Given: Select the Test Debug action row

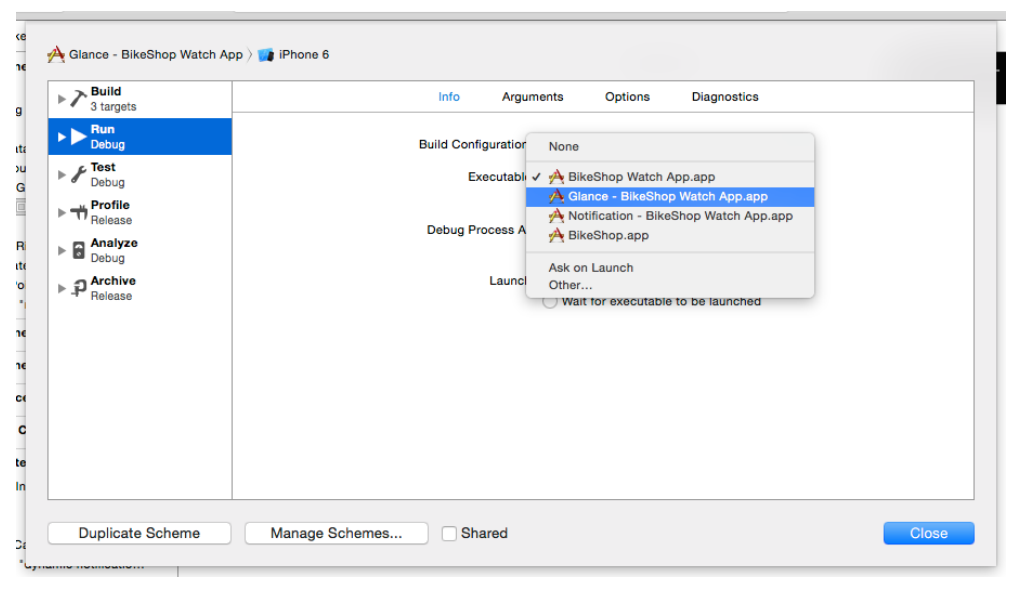Looking at the screenshot, I should point(140,175).
